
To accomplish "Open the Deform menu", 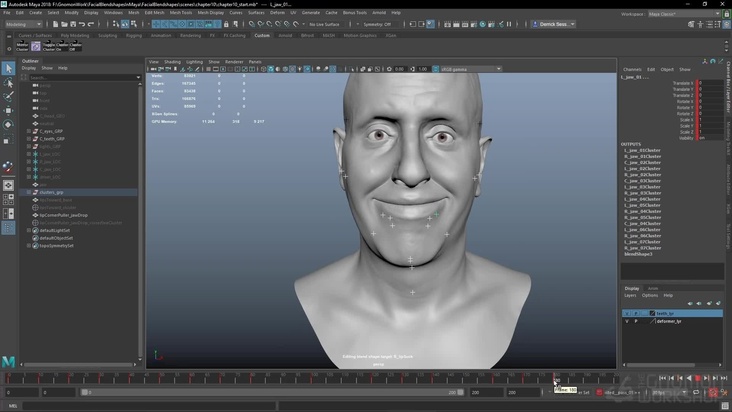I will click(x=277, y=13).
